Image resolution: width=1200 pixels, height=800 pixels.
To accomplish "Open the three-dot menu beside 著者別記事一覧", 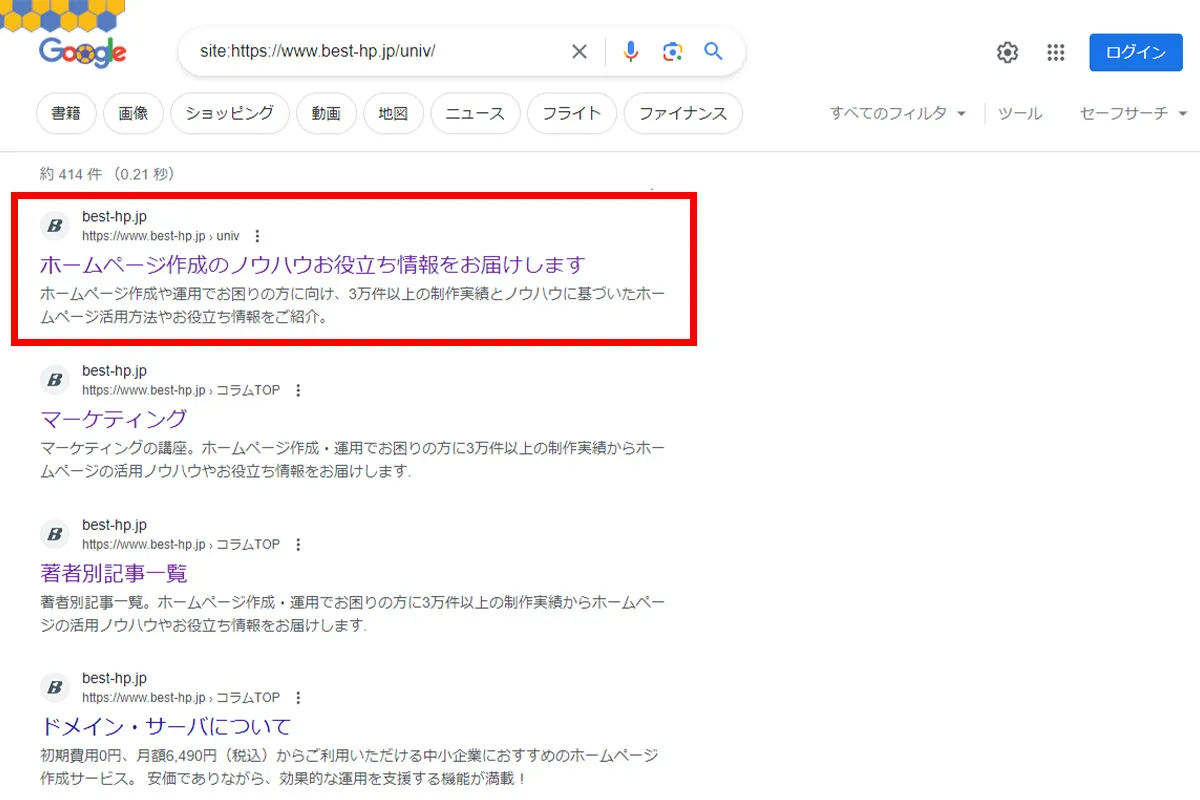I will 298,544.
